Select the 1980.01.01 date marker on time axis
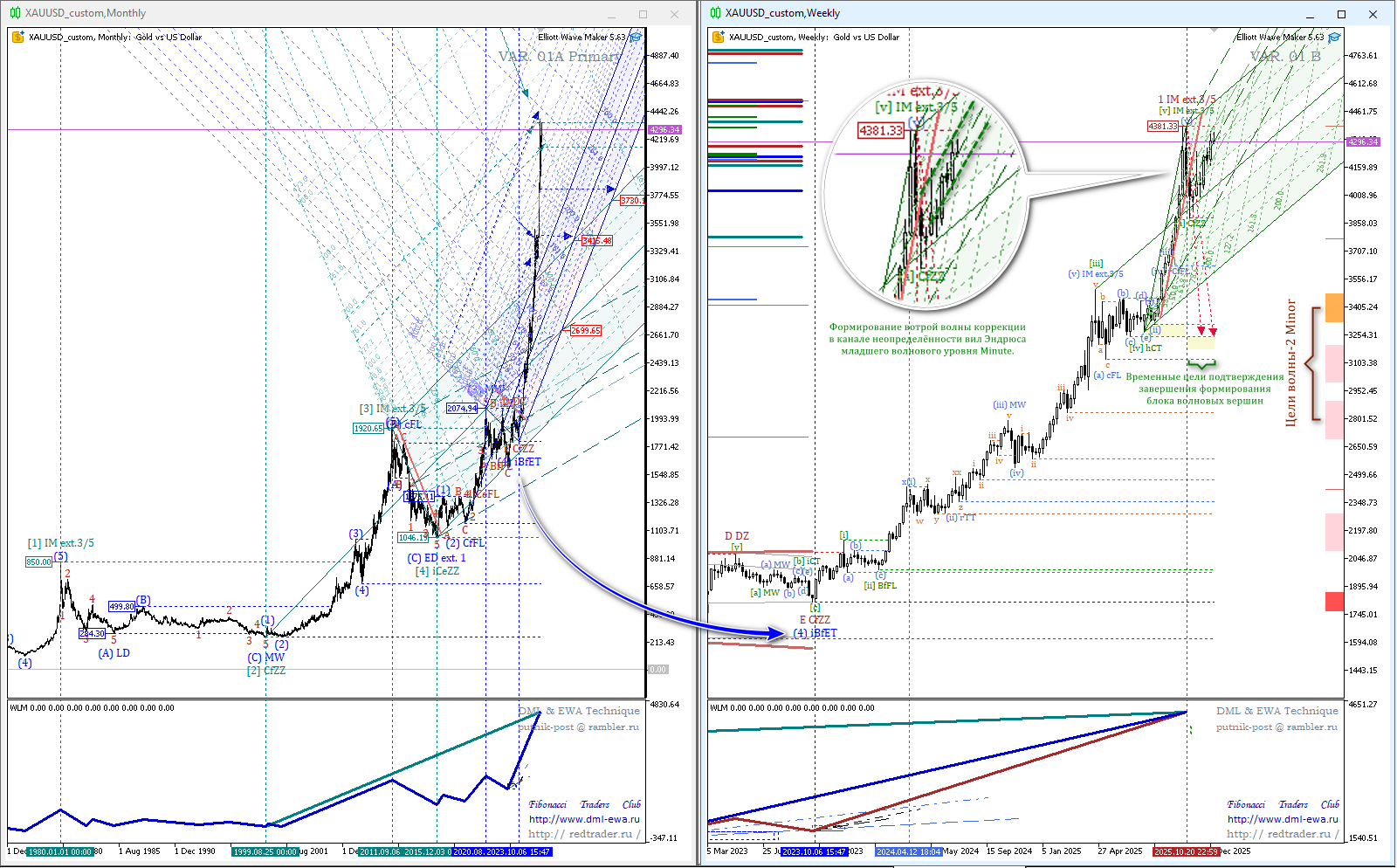 59,851
